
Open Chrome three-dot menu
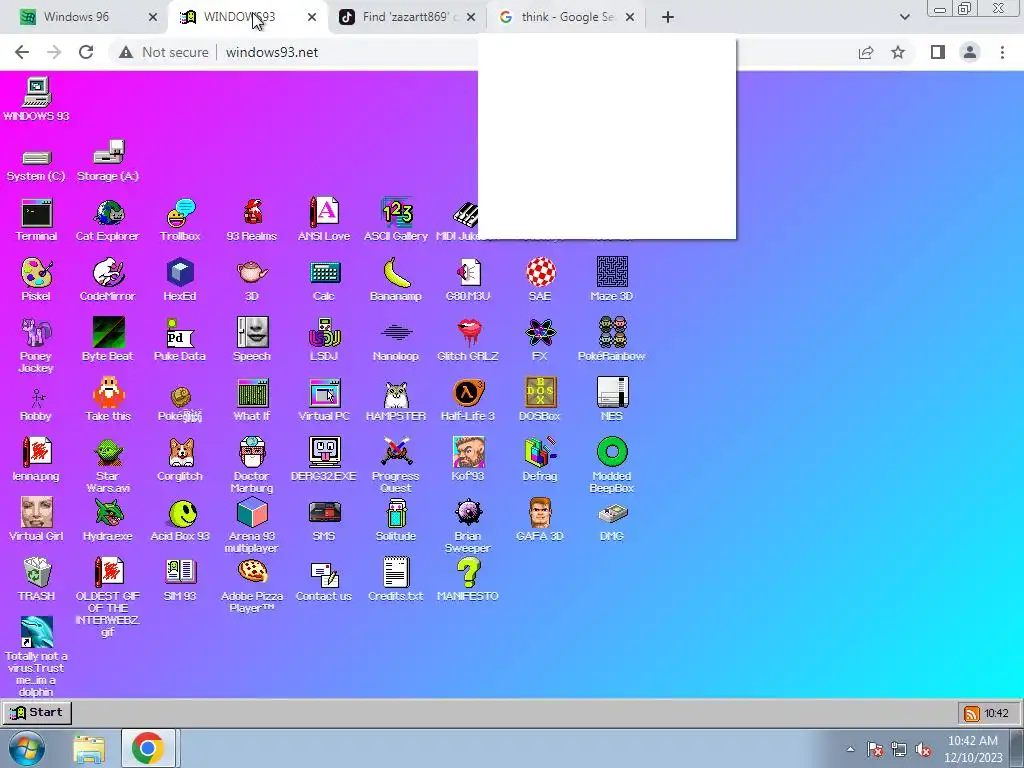click(x=1002, y=52)
